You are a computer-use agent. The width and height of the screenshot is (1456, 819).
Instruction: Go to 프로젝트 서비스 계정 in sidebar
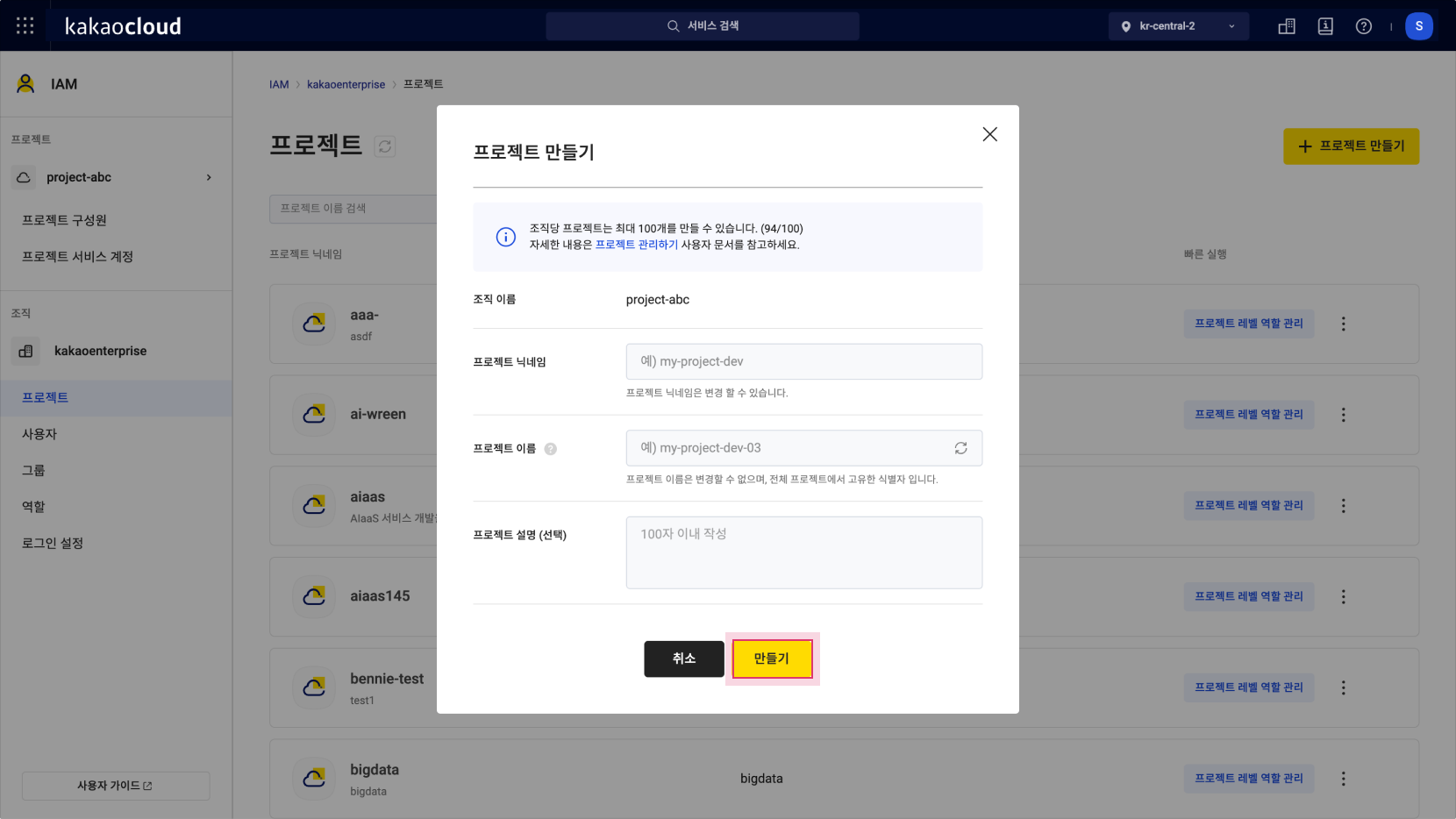[x=78, y=257]
